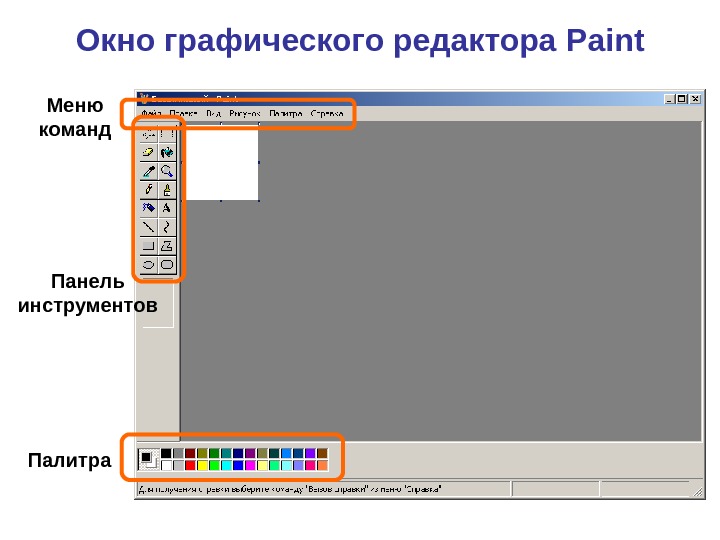Image resolution: width=720 pixels, height=540 pixels.
Task: Choose the bright red palette swatch
Action: coord(190,466)
